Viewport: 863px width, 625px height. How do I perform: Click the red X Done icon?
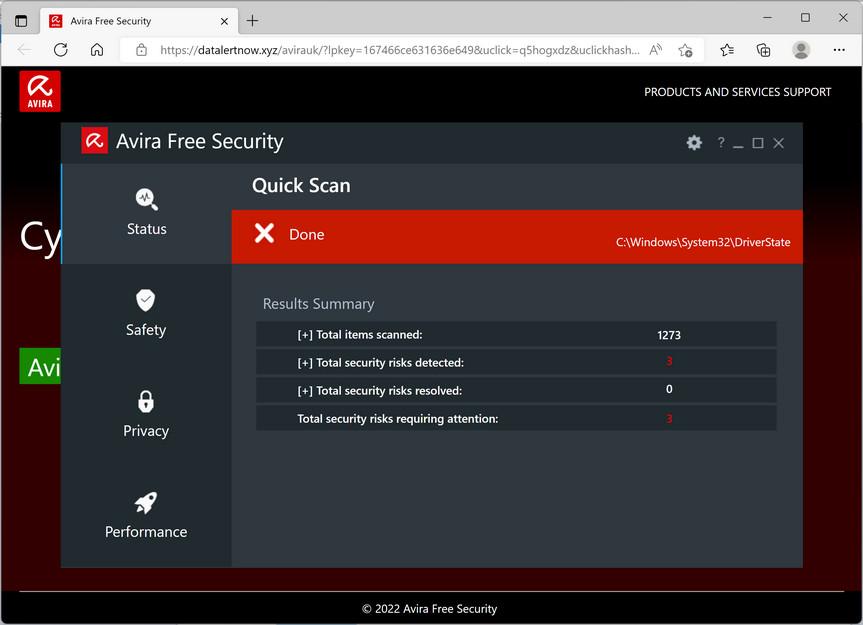point(264,234)
